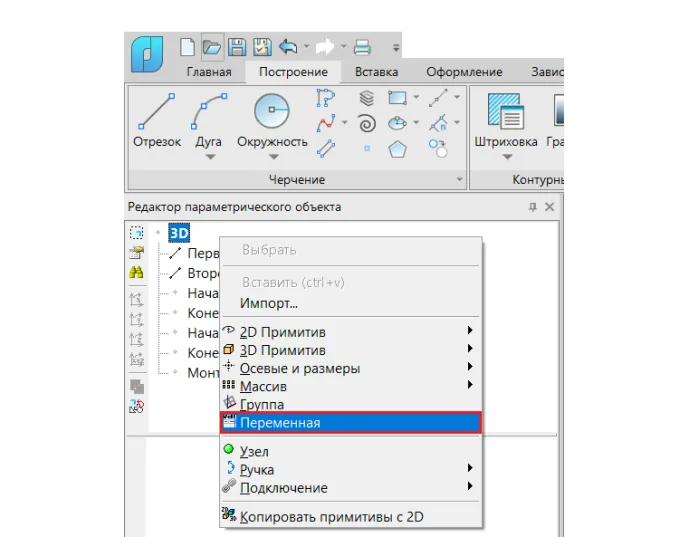Choose Импорт... in the context menu
The height and width of the screenshot is (537, 688).
[269, 303]
